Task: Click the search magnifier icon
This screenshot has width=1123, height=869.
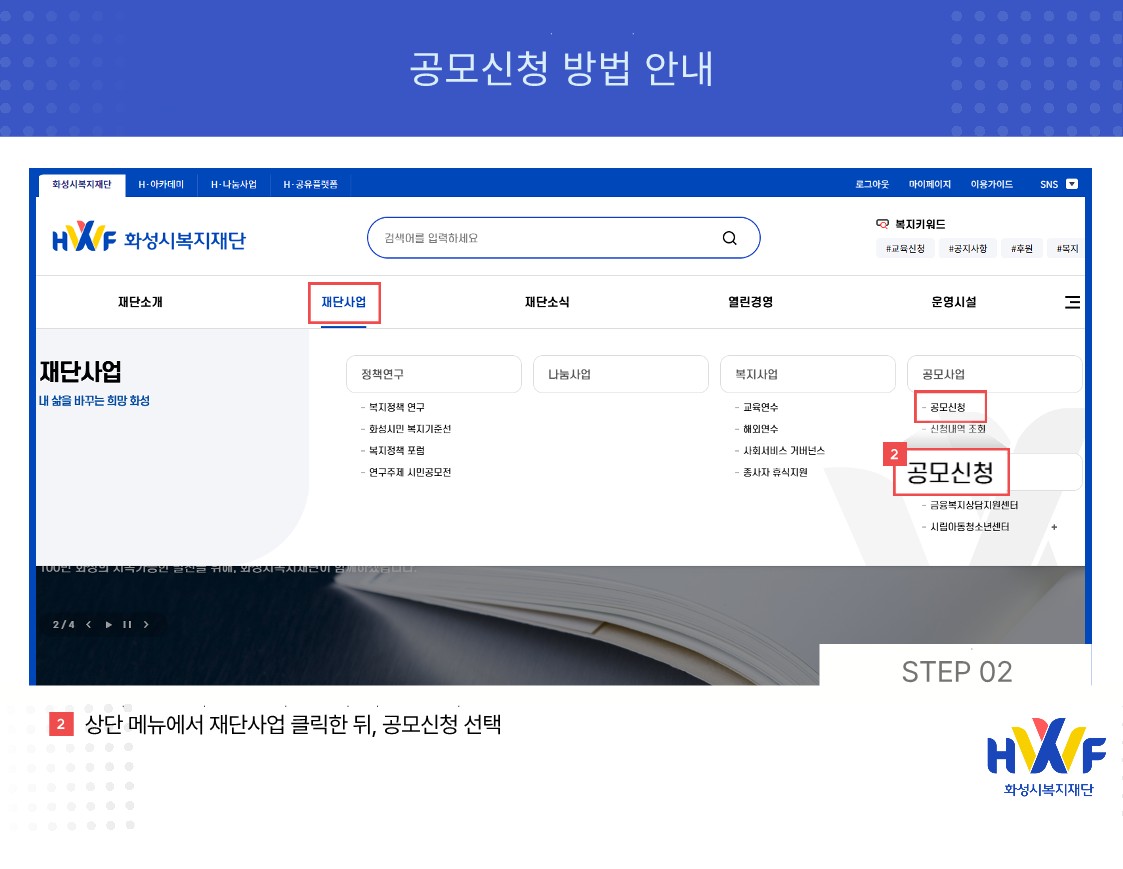Action: coord(730,237)
